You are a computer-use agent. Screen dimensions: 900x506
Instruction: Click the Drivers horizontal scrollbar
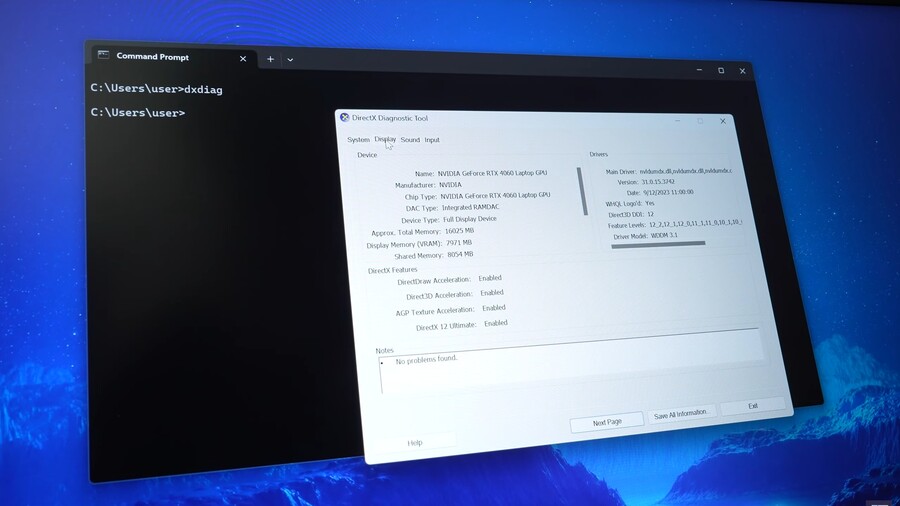click(658, 244)
